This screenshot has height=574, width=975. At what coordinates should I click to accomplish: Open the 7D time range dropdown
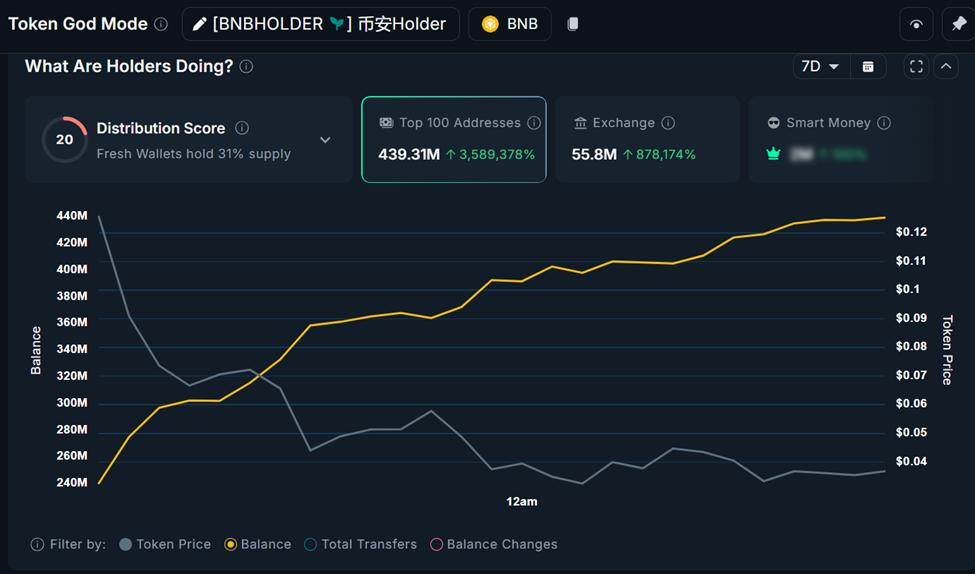(x=821, y=66)
